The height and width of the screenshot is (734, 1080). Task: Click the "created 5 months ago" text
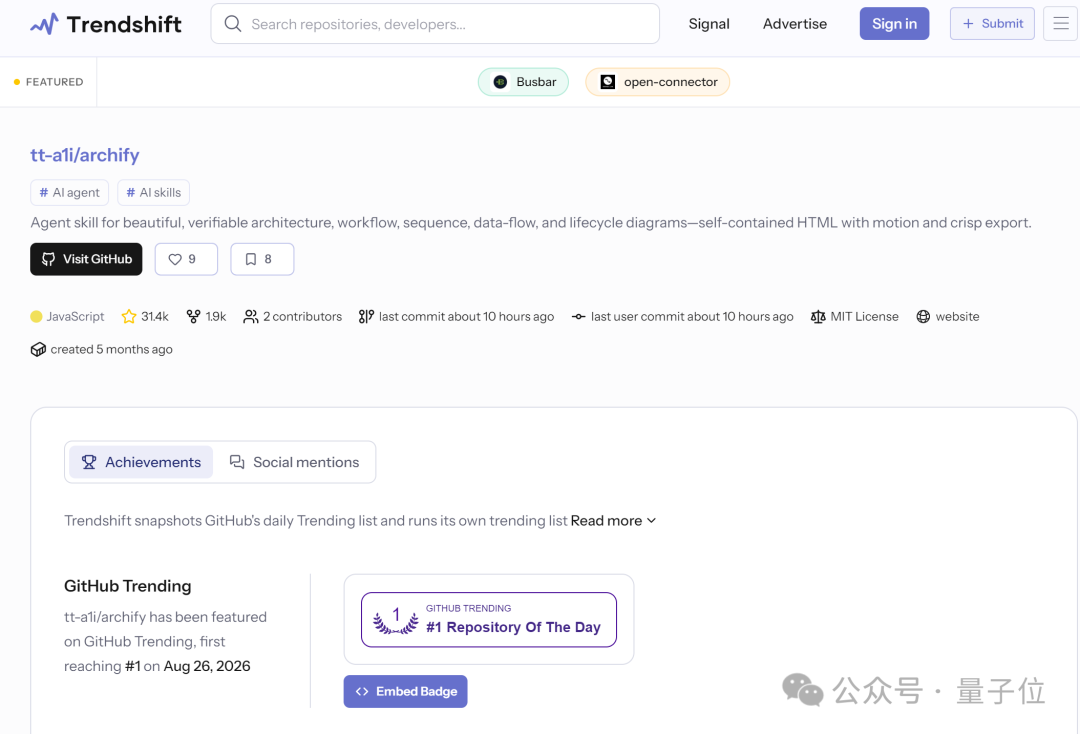point(112,350)
